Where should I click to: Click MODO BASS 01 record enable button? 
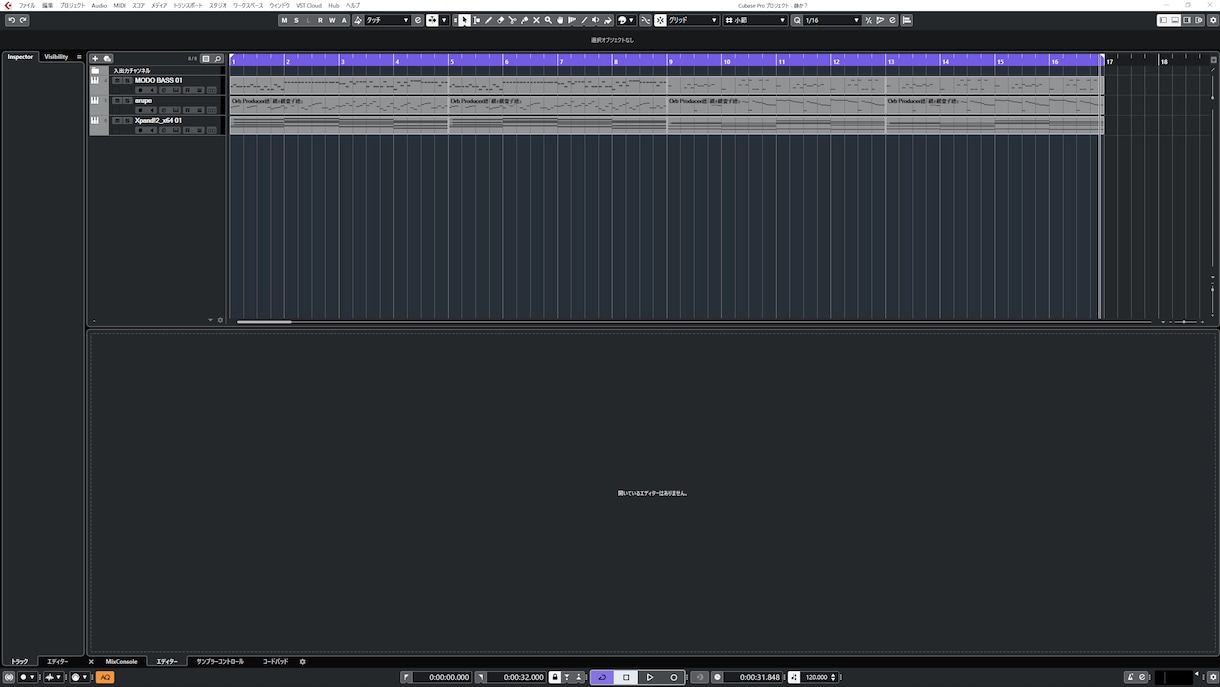coord(140,90)
